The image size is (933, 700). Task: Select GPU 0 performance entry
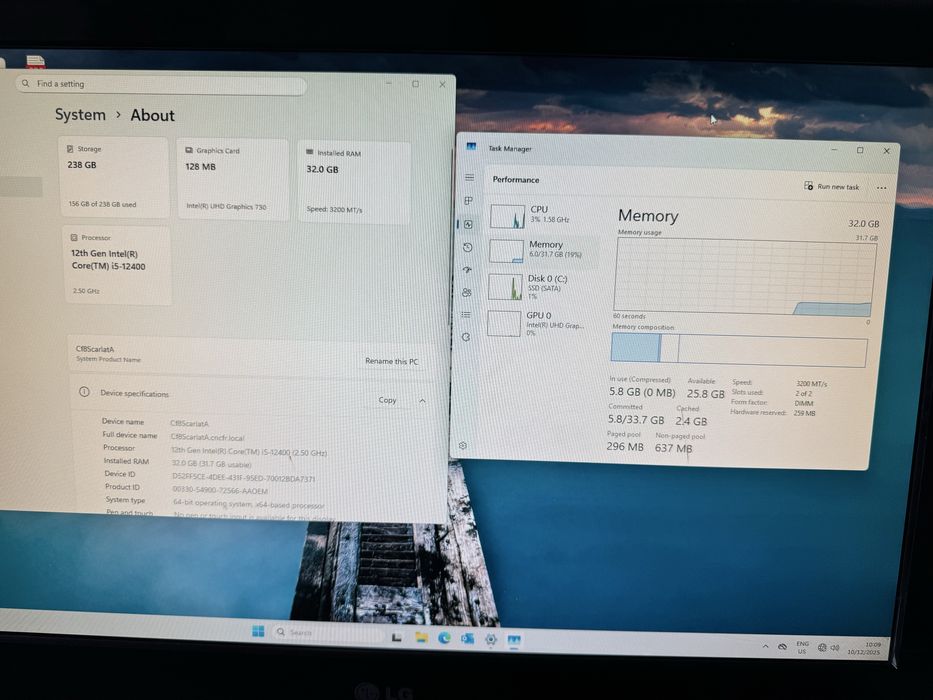pyautogui.click(x=538, y=323)
